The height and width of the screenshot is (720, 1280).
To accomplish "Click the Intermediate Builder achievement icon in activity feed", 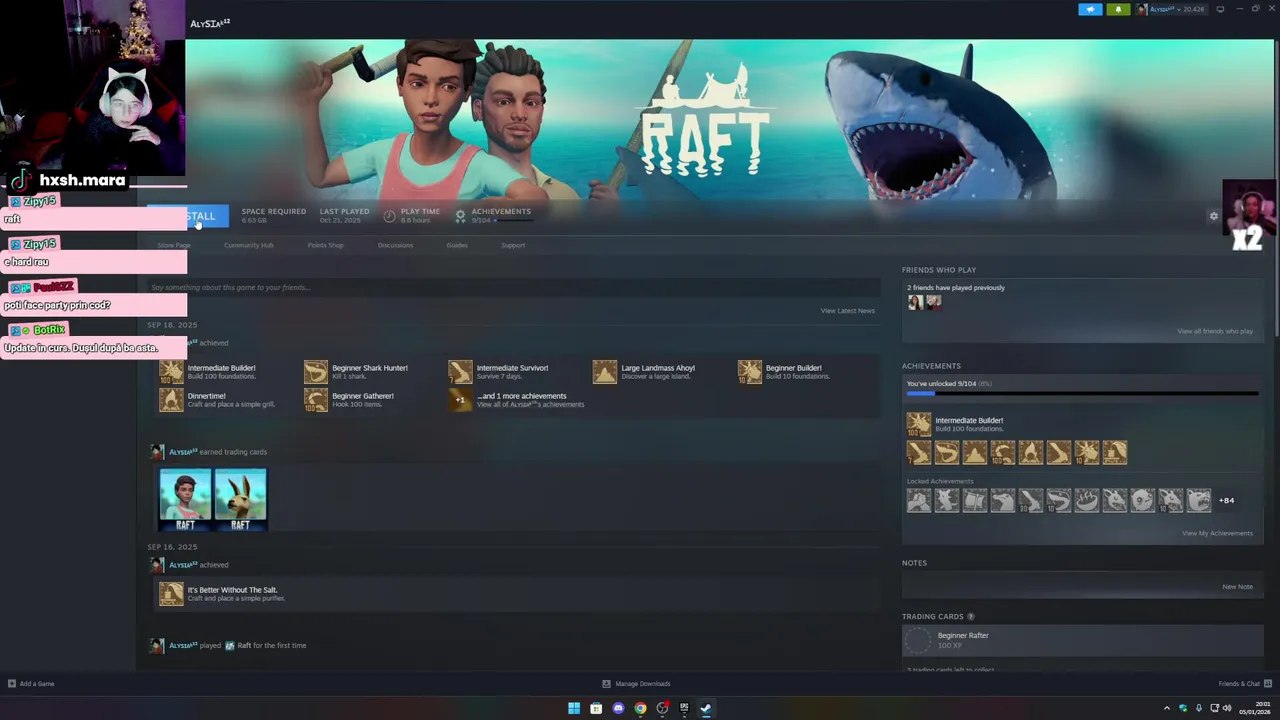I will [171, 372].
